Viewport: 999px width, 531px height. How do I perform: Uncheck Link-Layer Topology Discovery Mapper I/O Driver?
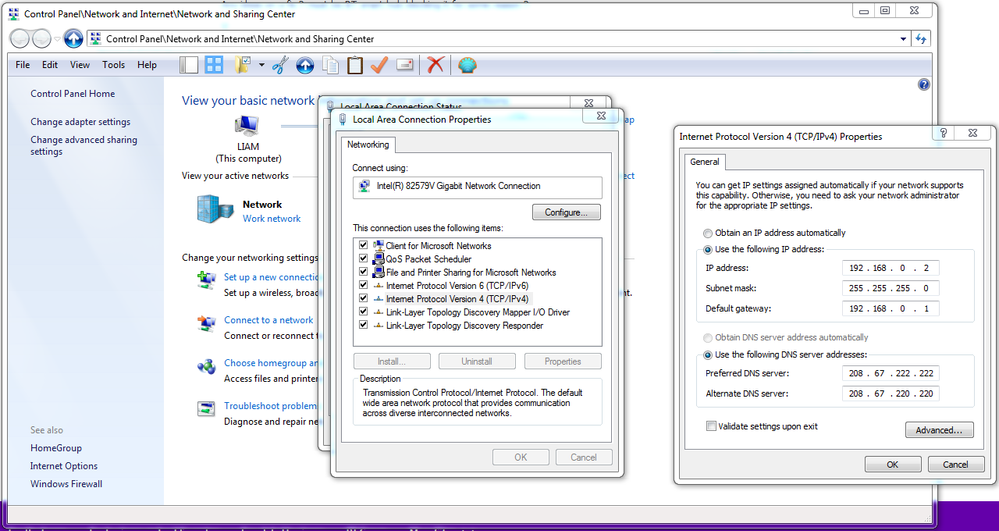pos(363,312)
